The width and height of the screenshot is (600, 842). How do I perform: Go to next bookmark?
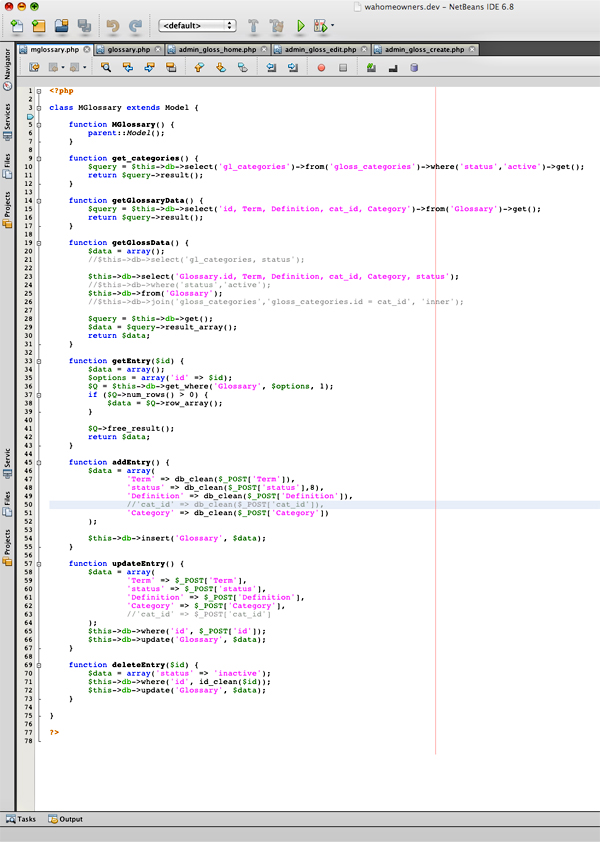pos(221,68)
